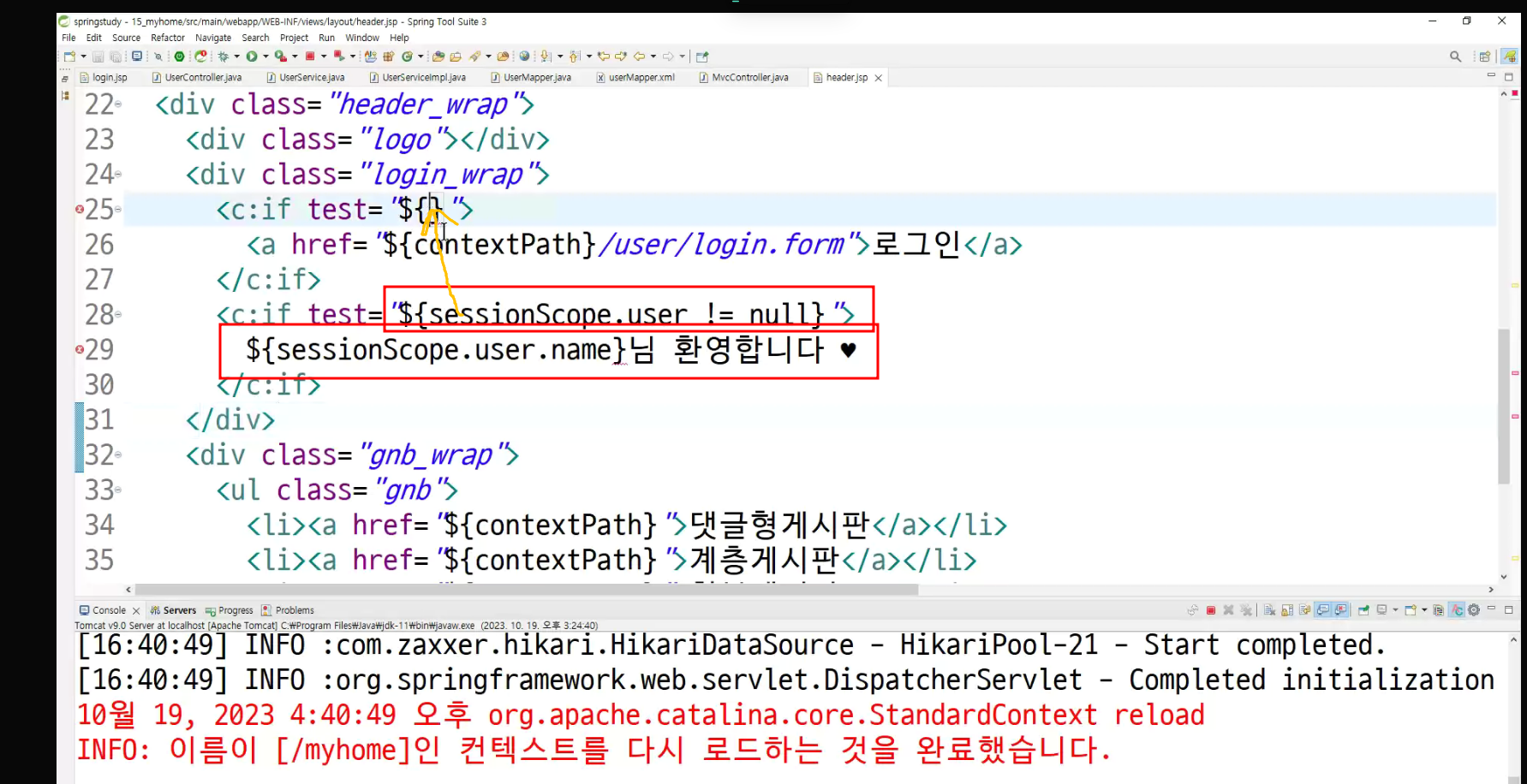The image size is (1527, 784).
Task: Close the header.jsp editor tab
Action: (x=878, y=78)
